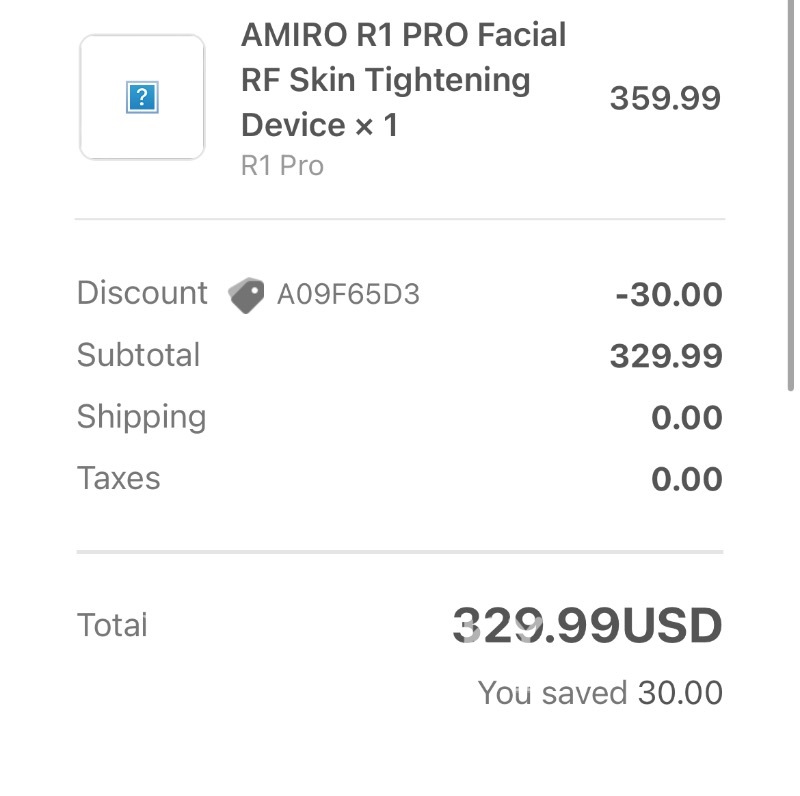Click the total amount 329.99USD
The height and width of the screenshot is (796, 800).
coord(587,627)
